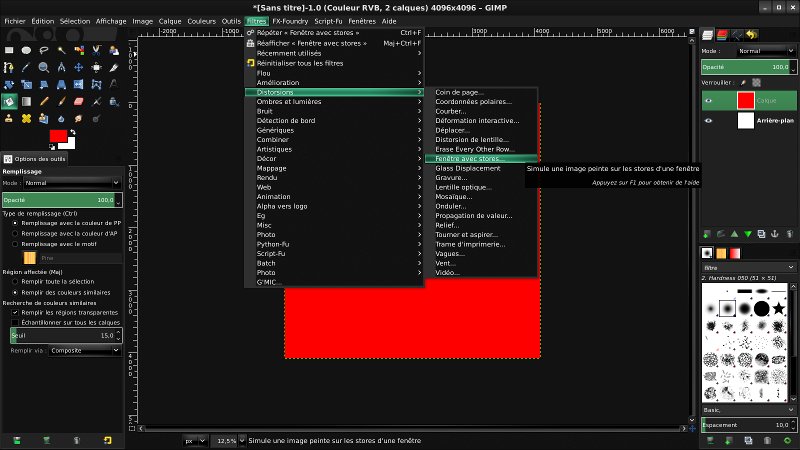Choose Glass Displacement filter

pos(481,168)
